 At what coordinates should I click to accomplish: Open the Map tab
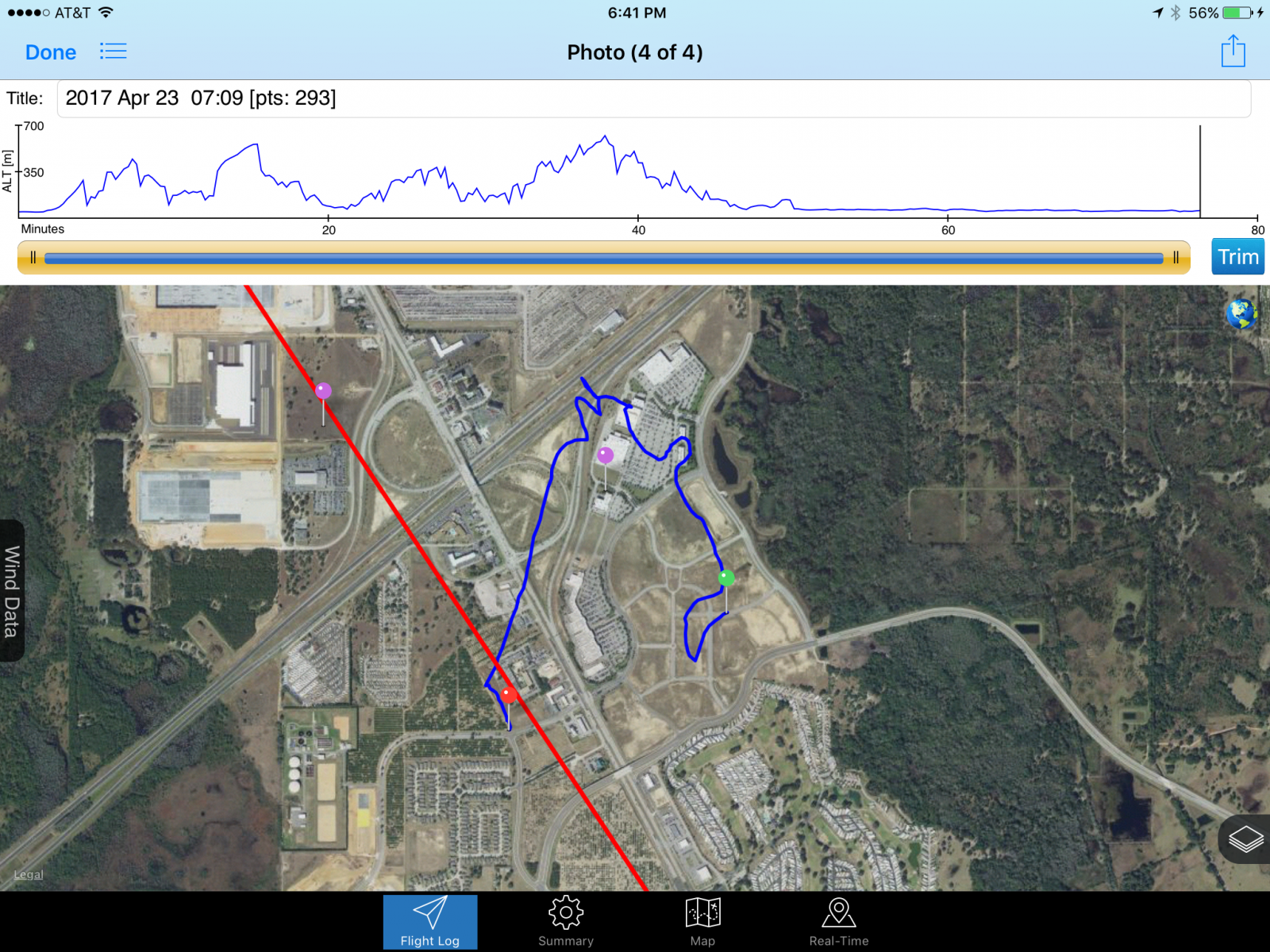tap(702, 922)
